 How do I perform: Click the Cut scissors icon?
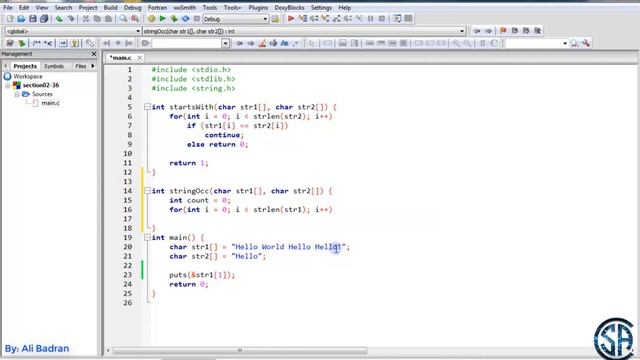86,19
